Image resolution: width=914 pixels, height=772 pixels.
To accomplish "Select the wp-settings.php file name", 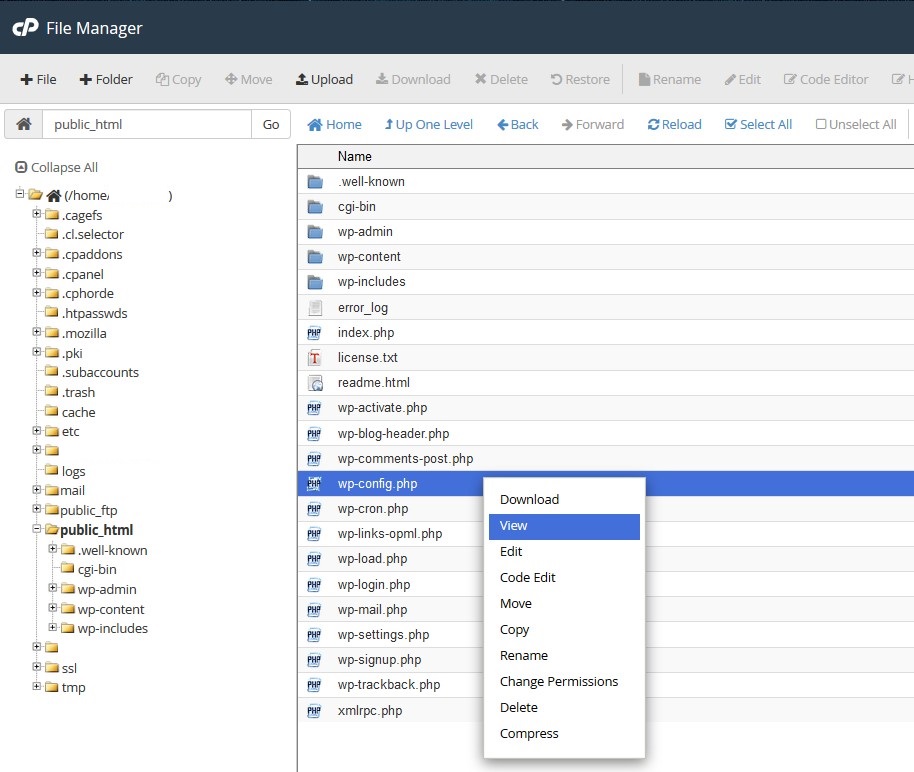I will coord(383,635).
